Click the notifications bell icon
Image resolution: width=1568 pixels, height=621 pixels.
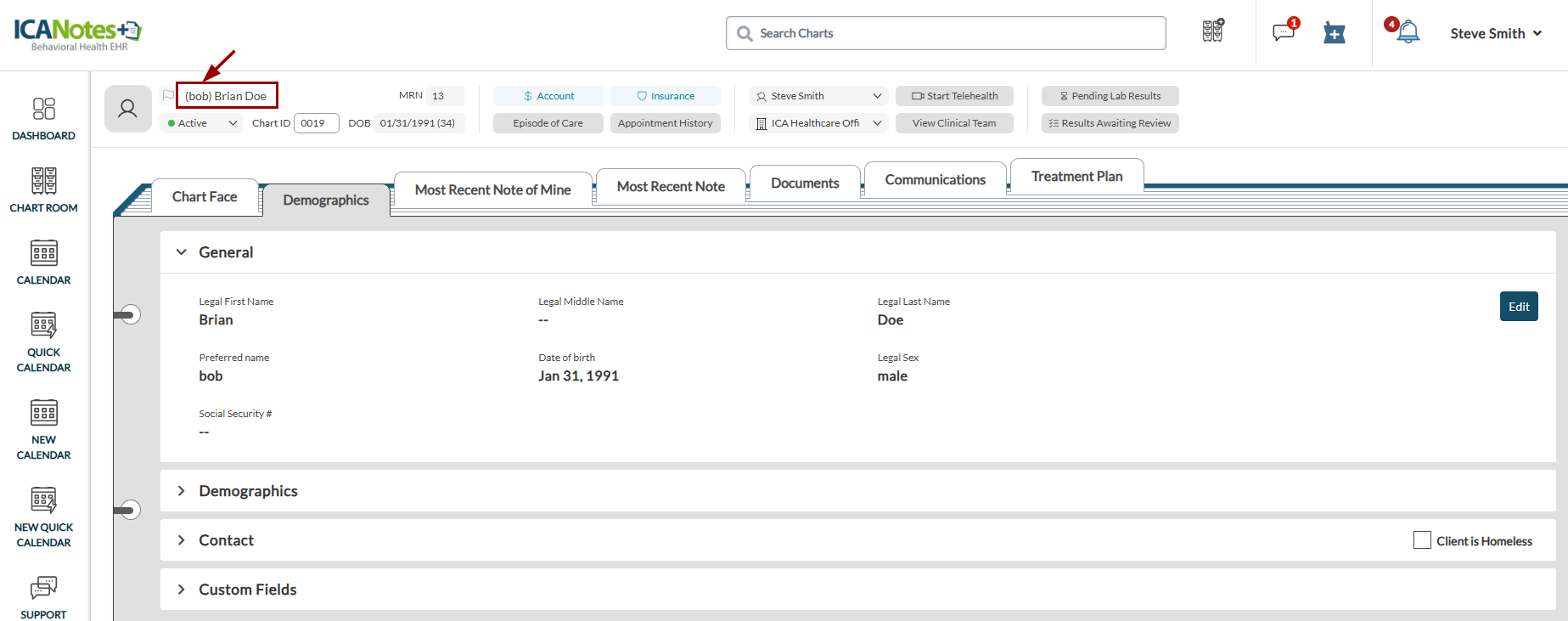pos(1408,33)
